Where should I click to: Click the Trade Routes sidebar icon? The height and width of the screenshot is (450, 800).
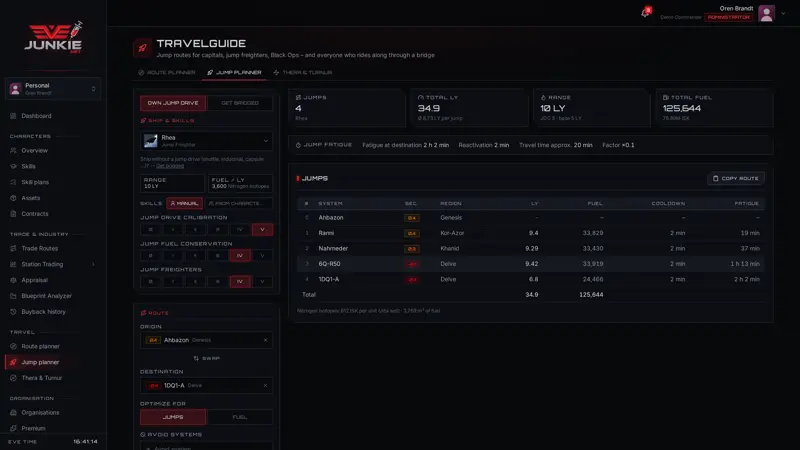coord(13,248)
